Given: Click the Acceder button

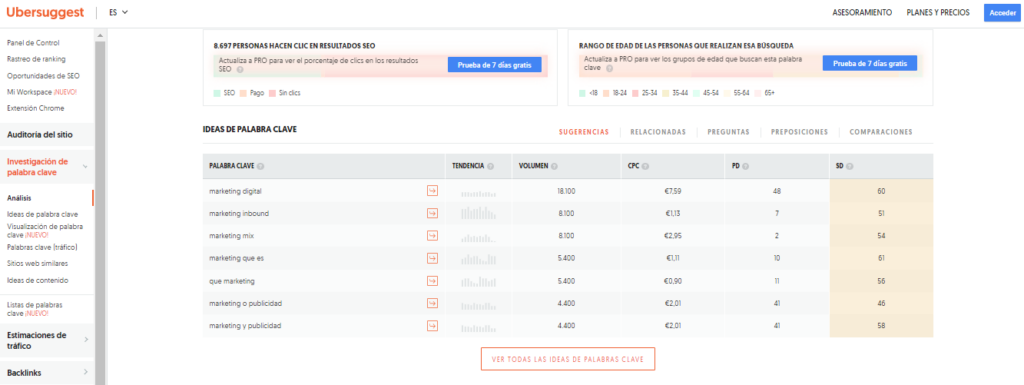Looking at the screenshot, I should pos(1002,12).
